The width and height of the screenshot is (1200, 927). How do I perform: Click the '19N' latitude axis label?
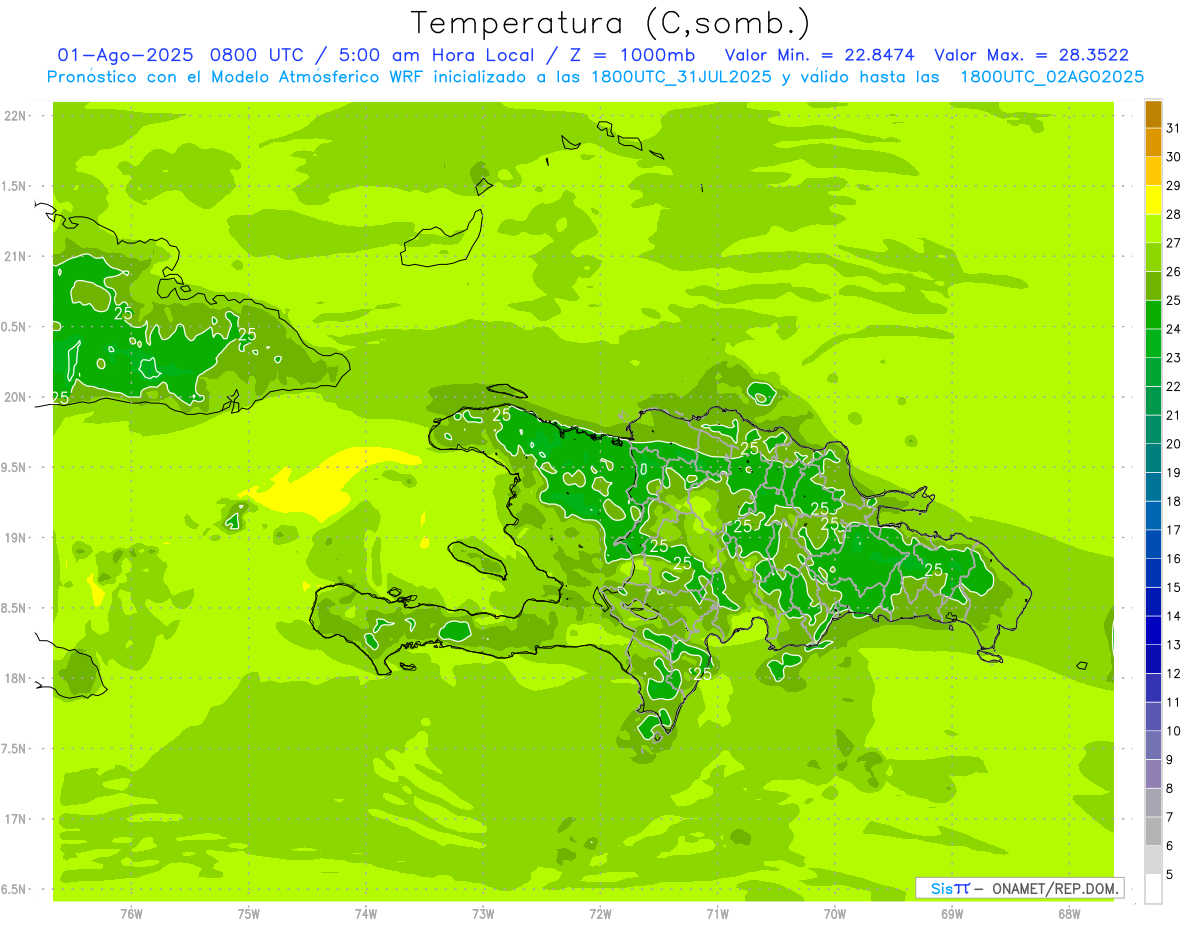click(15, 538)
